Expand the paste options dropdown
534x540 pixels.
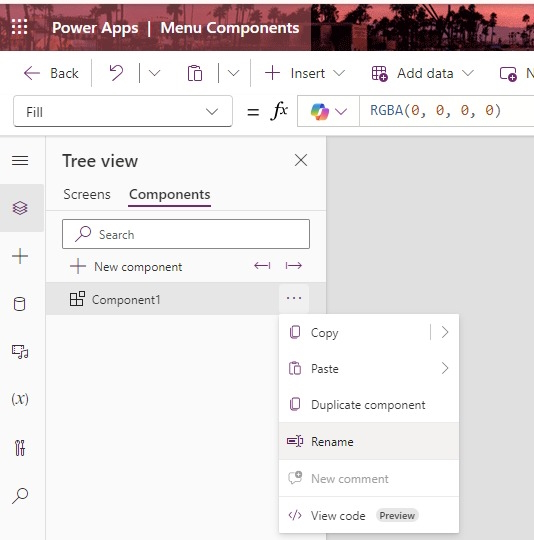(233, 73)
